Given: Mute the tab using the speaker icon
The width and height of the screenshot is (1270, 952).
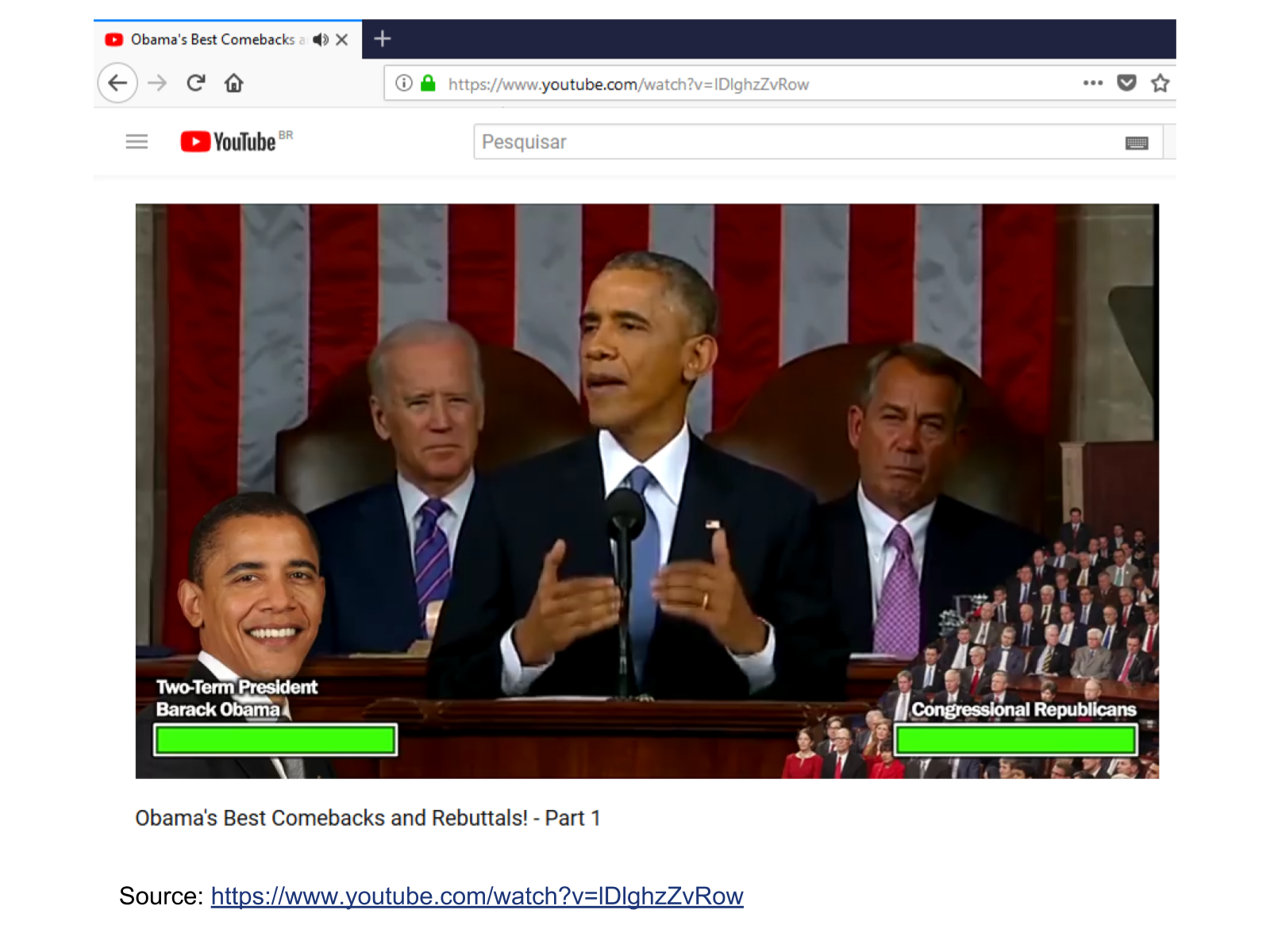Looking at the screenshot, I should click(320, 40).
